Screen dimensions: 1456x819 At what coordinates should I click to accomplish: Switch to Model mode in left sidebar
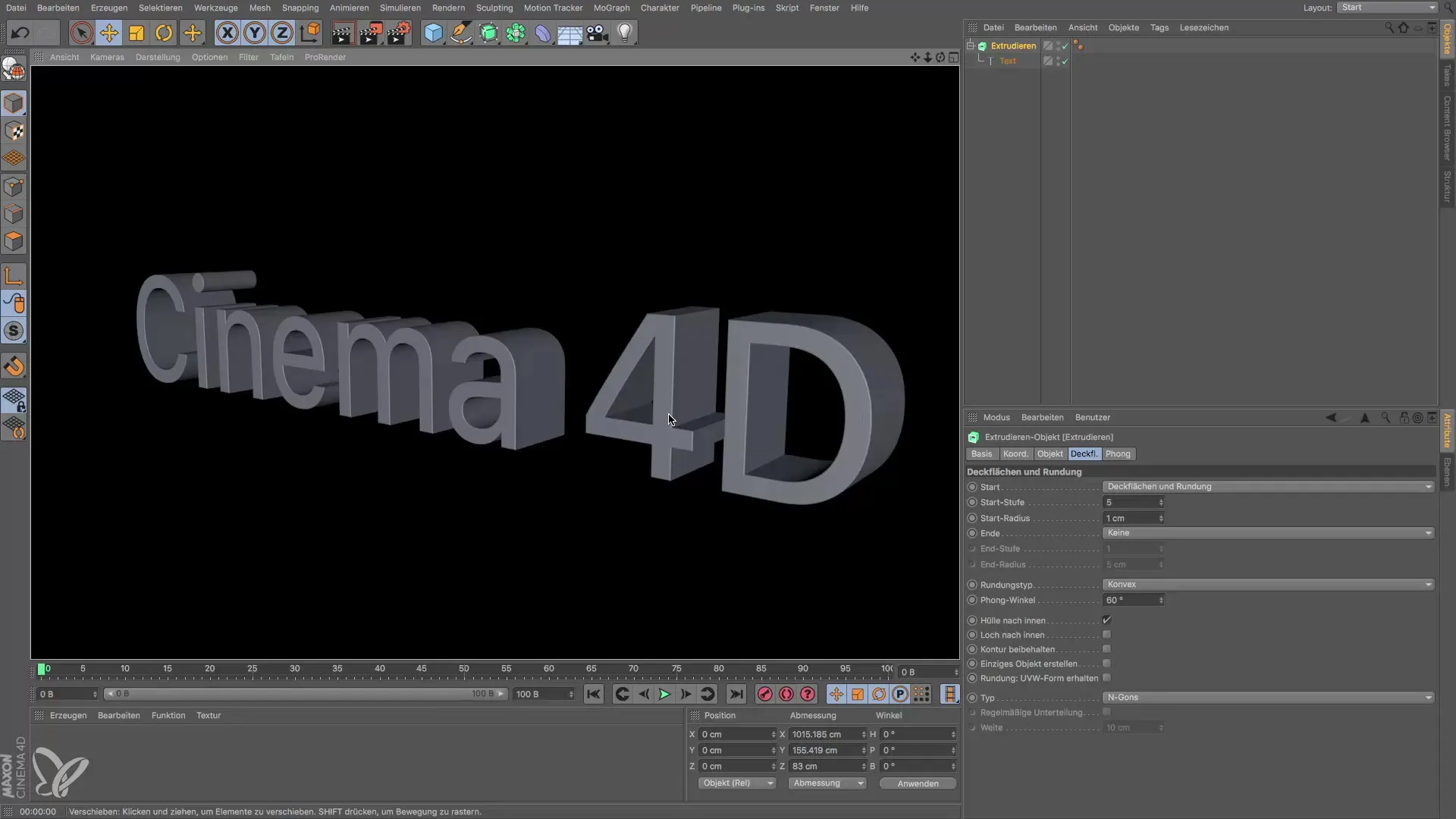point(14,103)
